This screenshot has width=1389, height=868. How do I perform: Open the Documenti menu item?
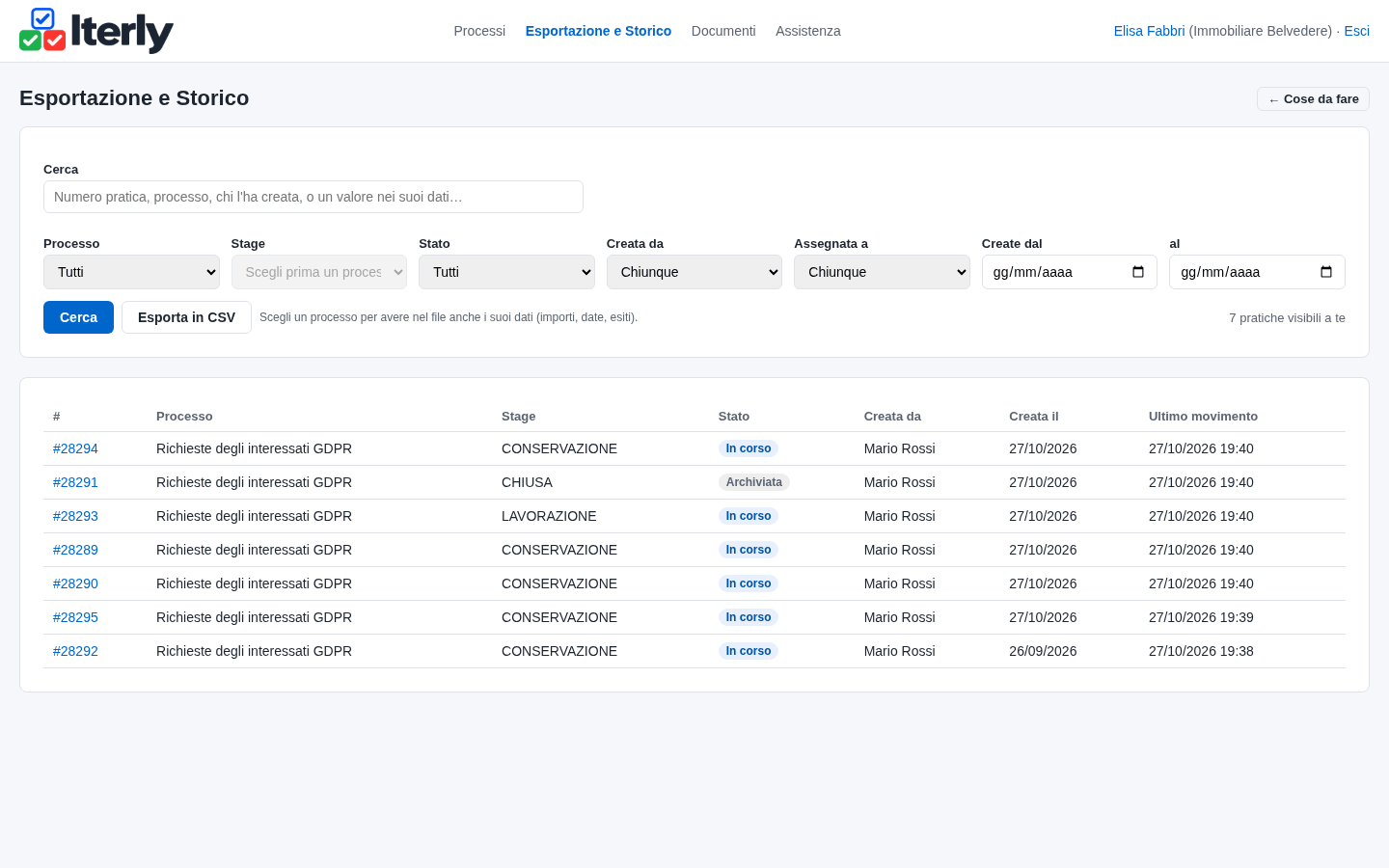(x=723, y=31)
